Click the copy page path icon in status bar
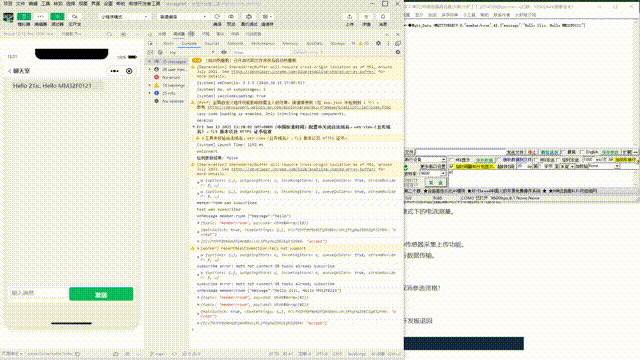 point(78,354)
